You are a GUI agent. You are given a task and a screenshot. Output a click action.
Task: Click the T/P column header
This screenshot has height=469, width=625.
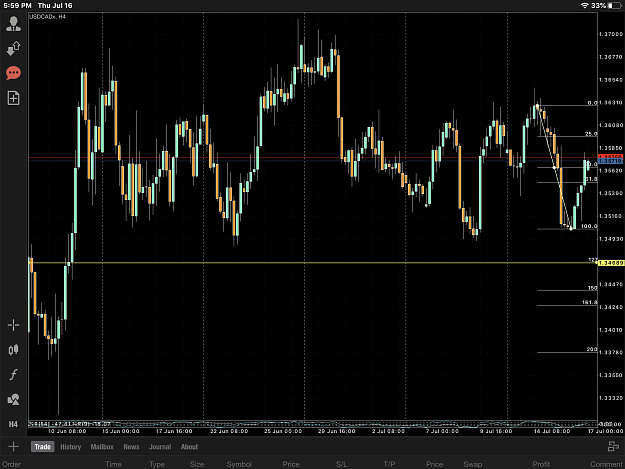coord(389,464)
